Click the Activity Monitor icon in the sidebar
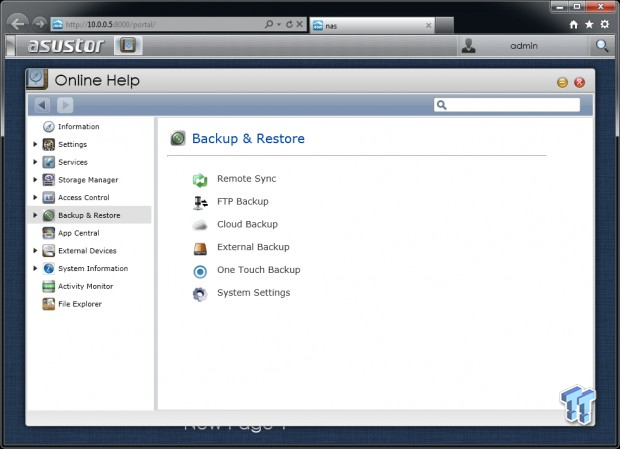Viewport: 620px width, 449px height. (x=49, y=286)
